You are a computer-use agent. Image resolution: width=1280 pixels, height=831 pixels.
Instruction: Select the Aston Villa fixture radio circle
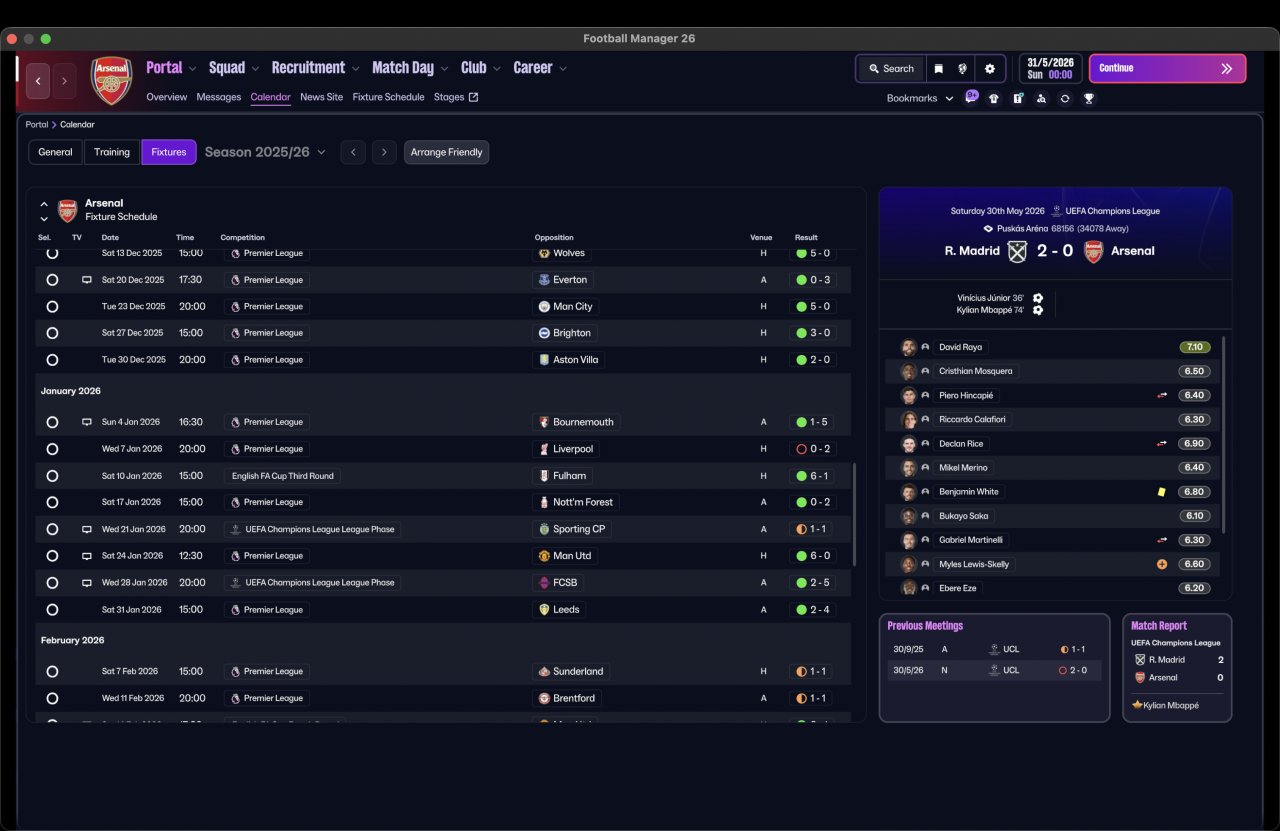coord(52,360)
